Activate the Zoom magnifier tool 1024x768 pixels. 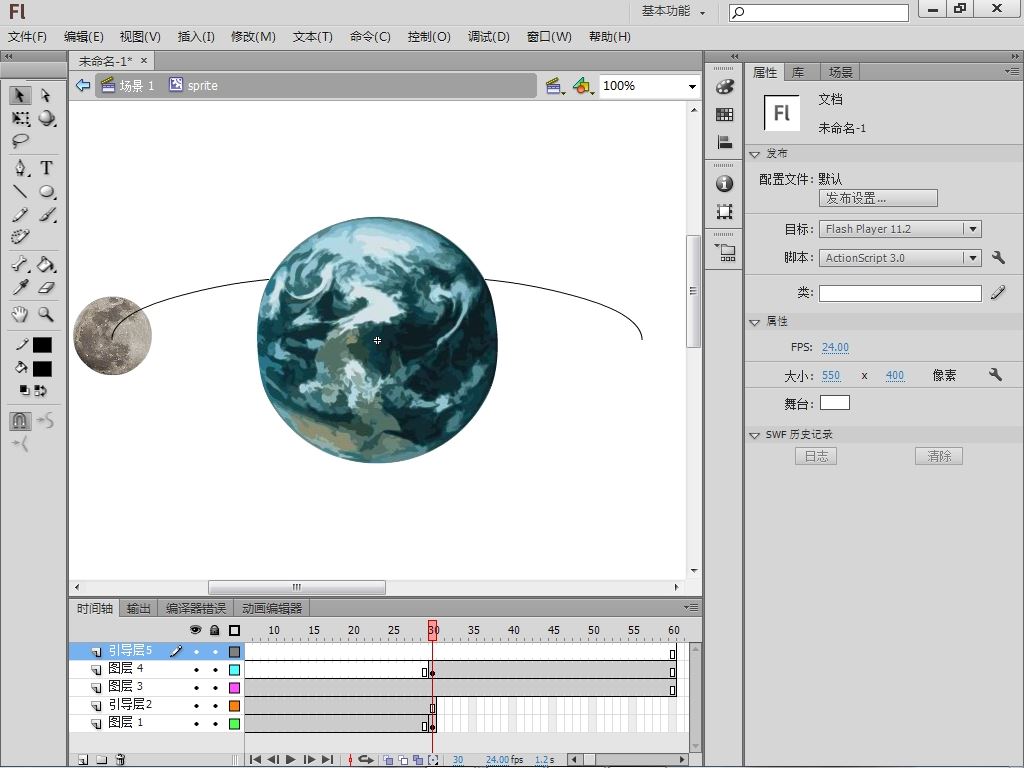[x=46, y=314]
